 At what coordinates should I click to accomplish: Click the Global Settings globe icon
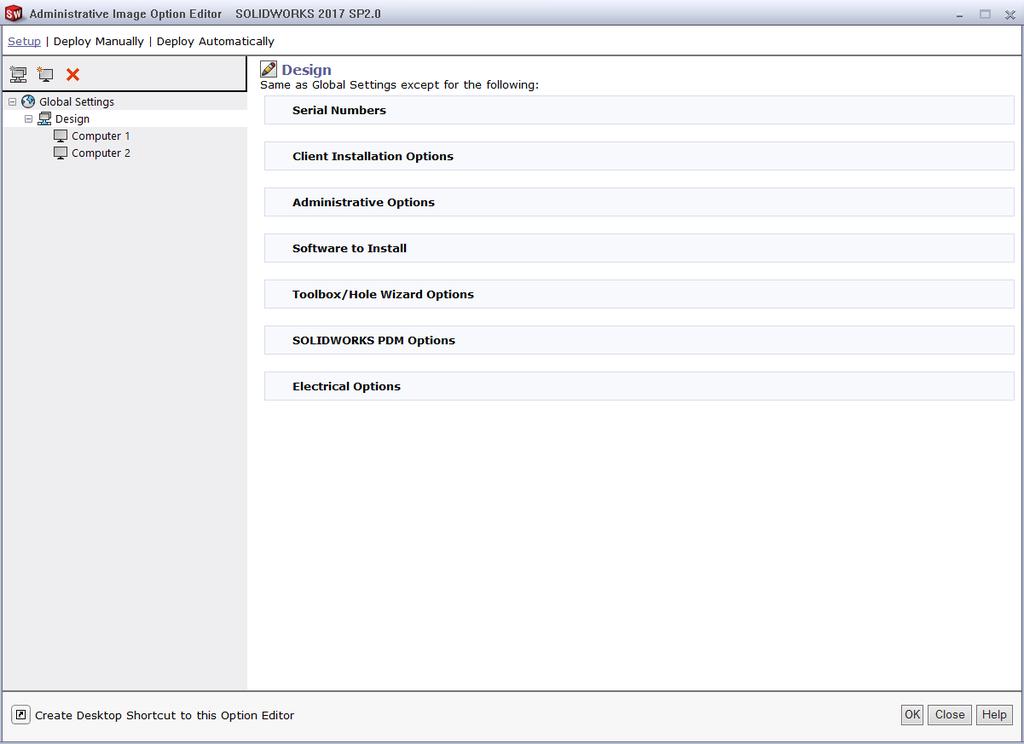click(x=28, y=101)
